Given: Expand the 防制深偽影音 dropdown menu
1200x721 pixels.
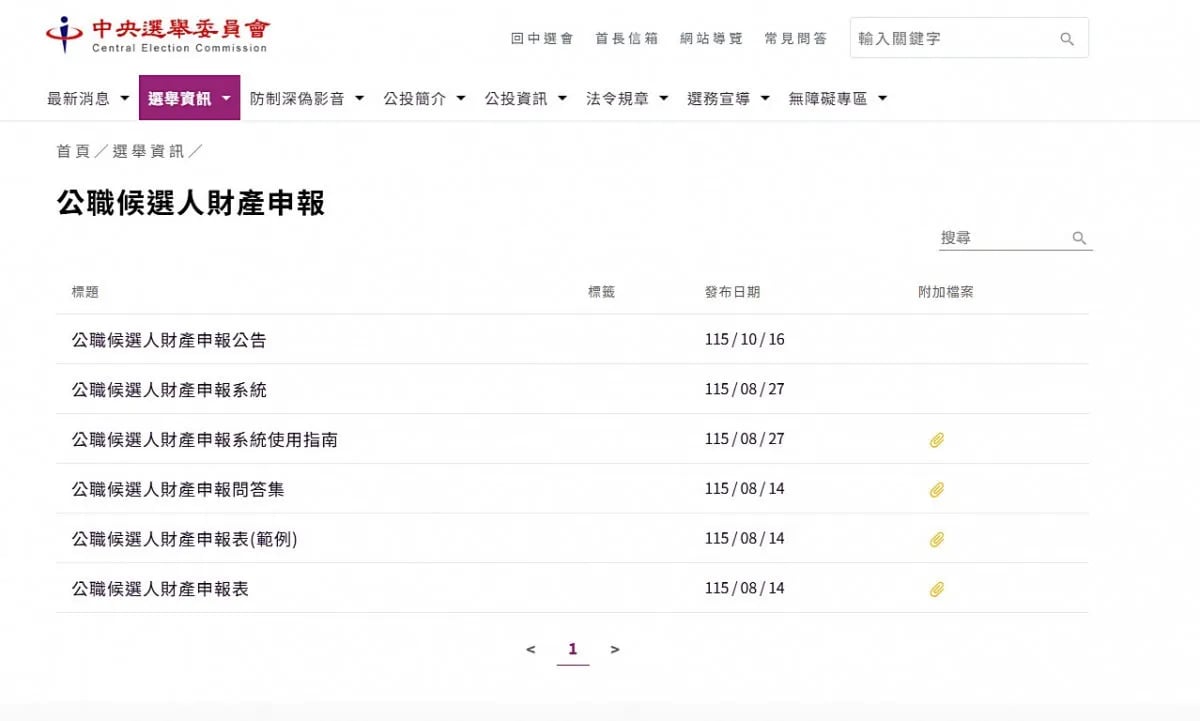Looking at the screenshot, I should (x=307, y=98).
